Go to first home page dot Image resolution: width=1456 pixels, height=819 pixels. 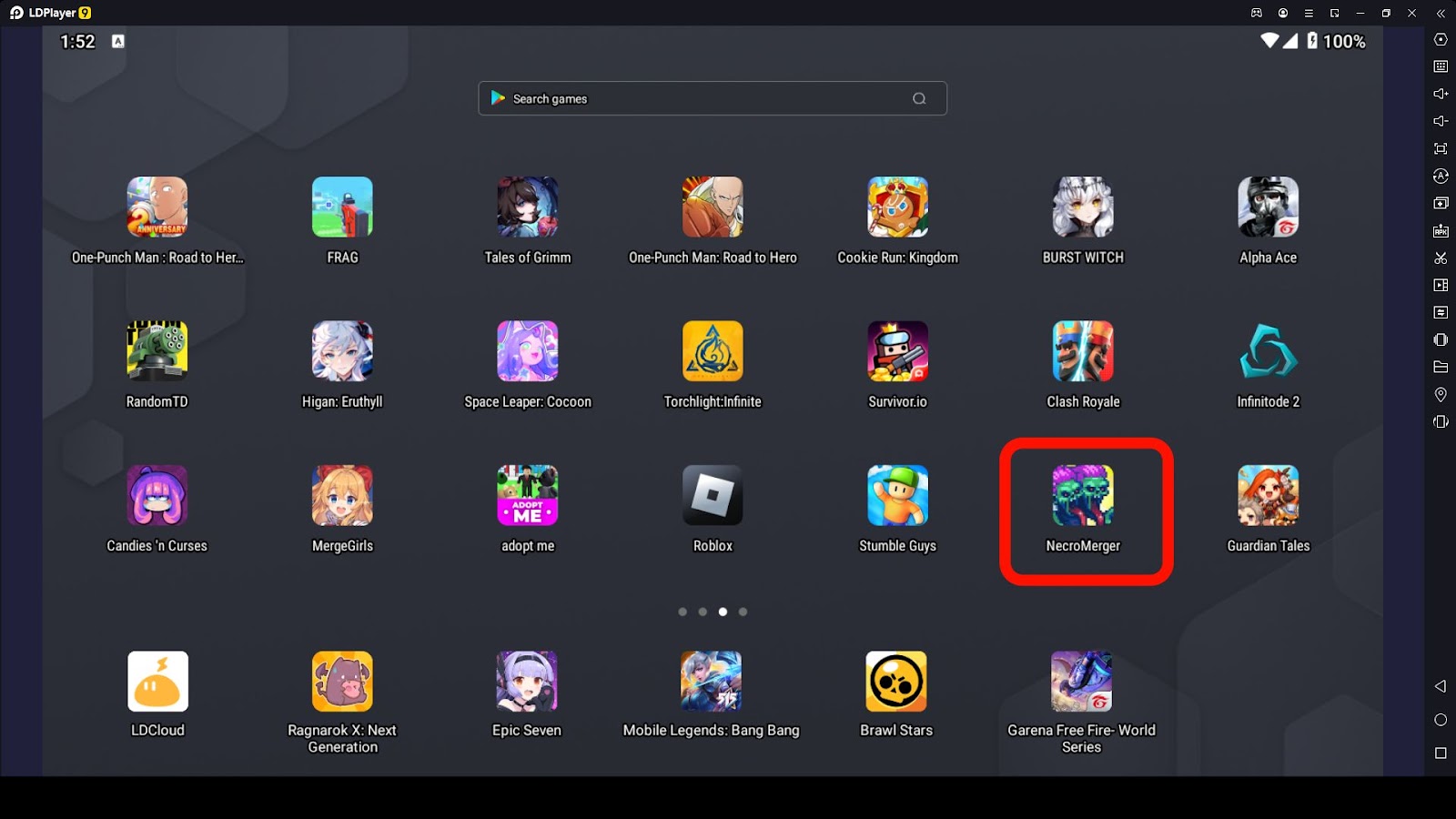click(x=682, y=612)
